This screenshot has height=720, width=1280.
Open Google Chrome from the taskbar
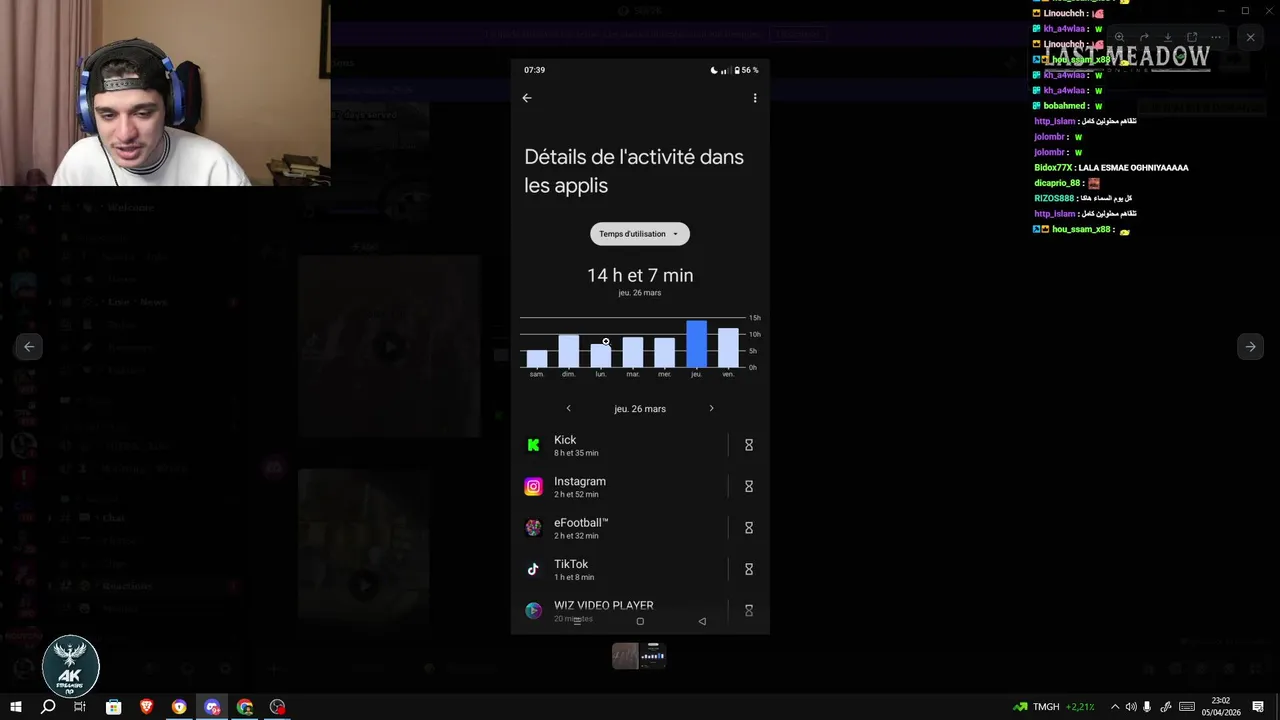[245, 707]
